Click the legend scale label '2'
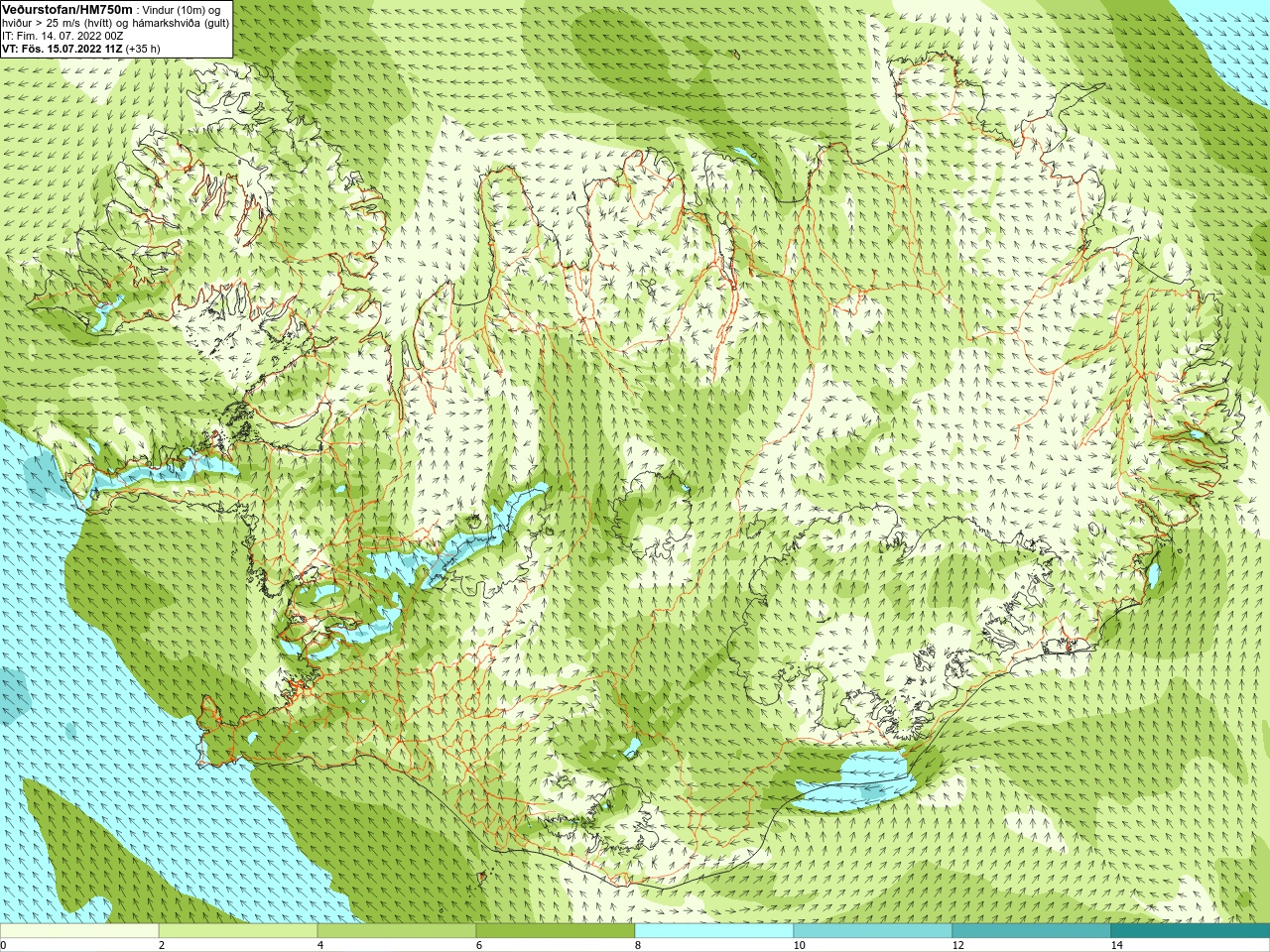This screenshot has width=1270, height=952. click(161, 945)
